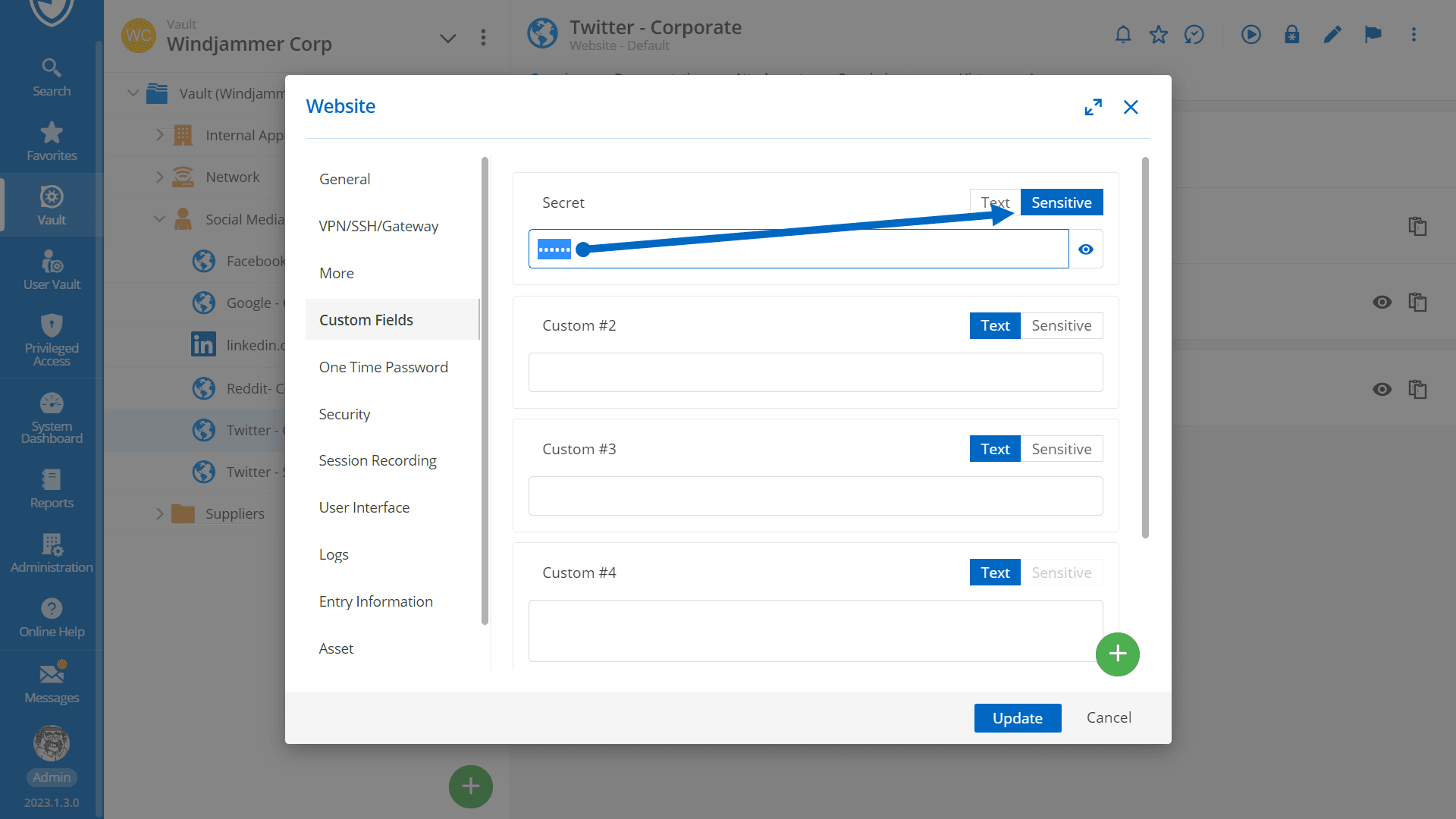Viewport: 1456px width, 819px height.
Task: Select the Session Recording section
Action: tap(377, 460)
